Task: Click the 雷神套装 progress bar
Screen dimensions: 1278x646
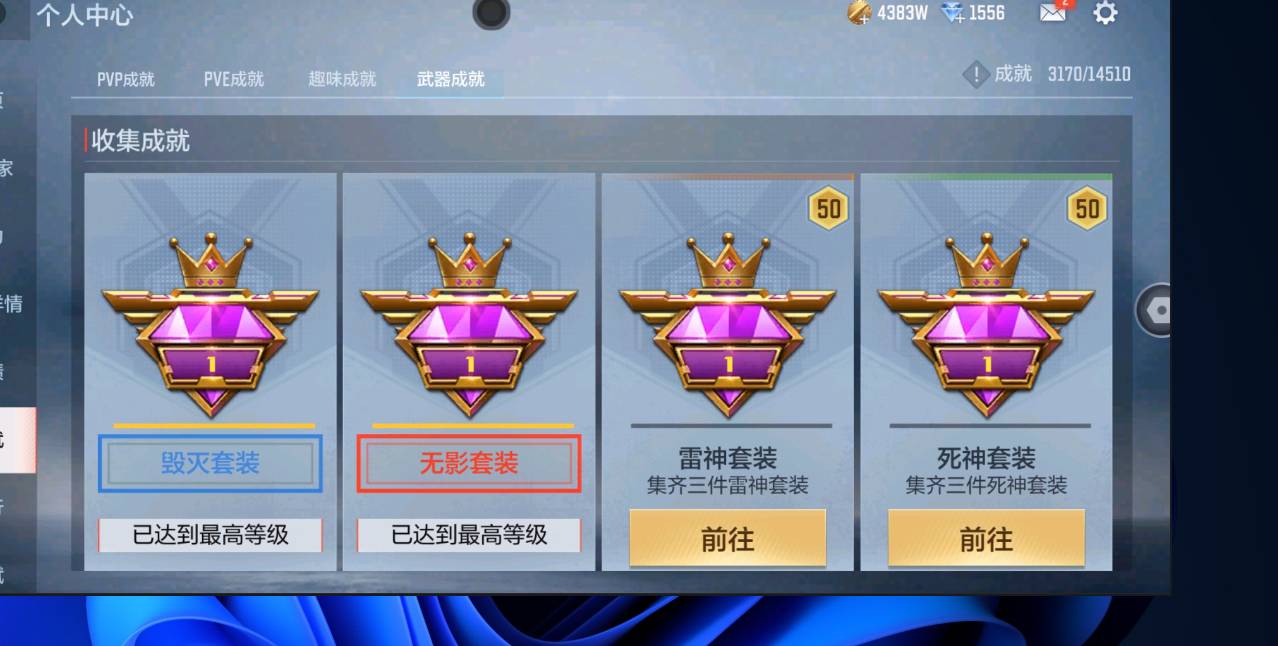Action: [x=731, y=426]
